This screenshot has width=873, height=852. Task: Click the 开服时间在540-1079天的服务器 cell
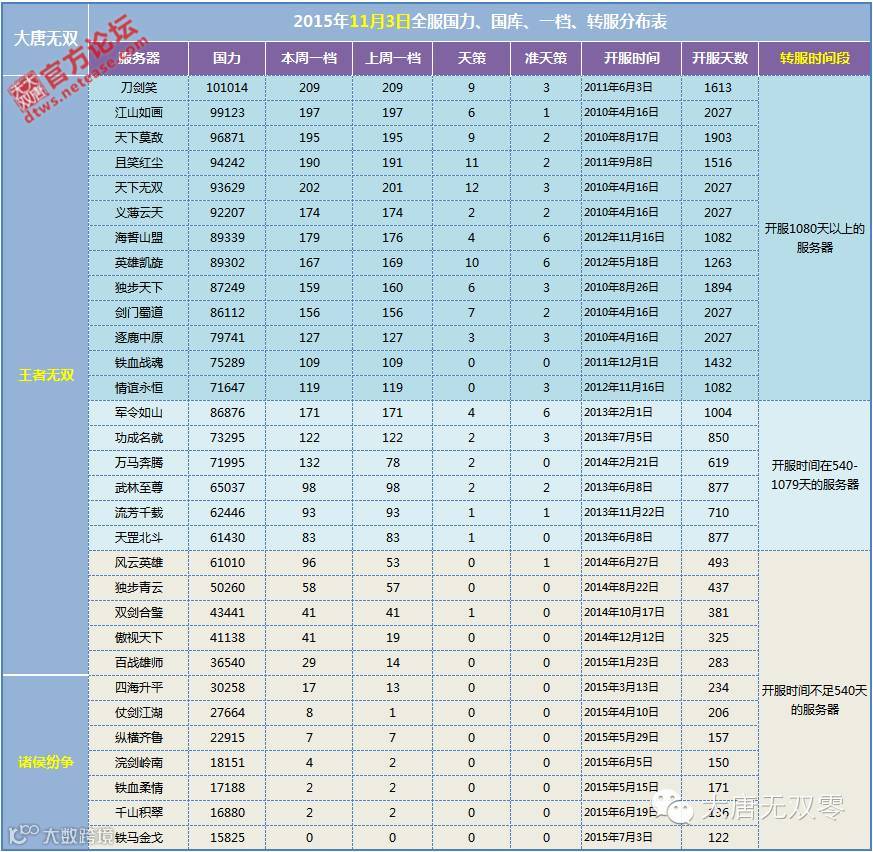[815, 475]
